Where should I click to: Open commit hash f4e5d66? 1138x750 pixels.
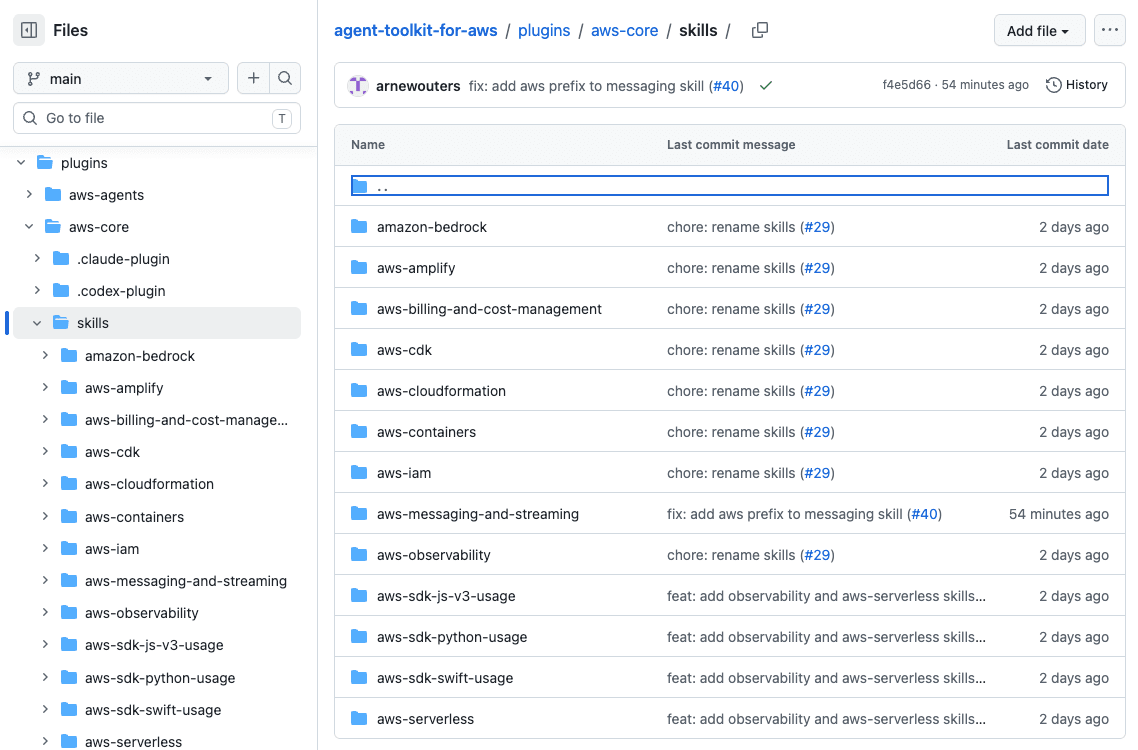click(906, 85)
